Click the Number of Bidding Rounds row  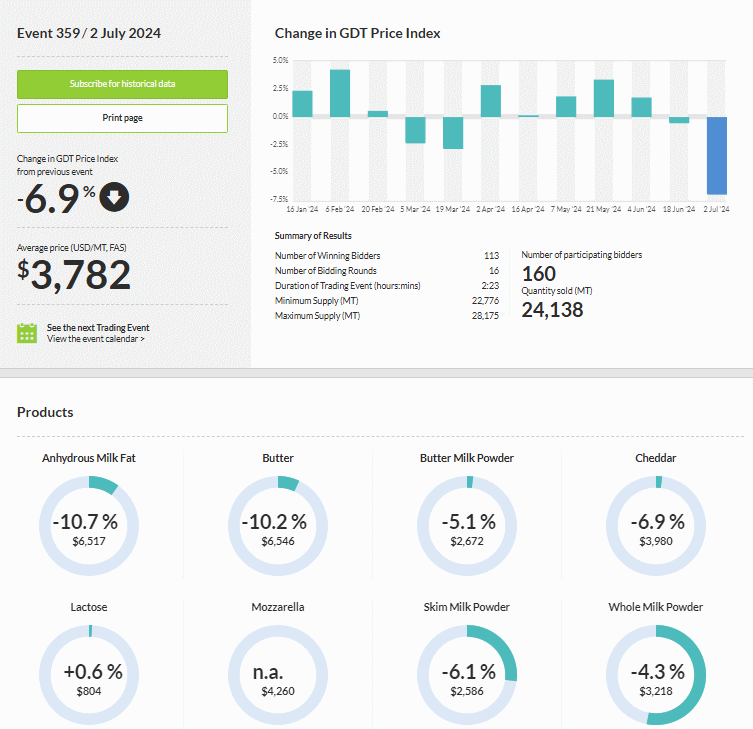click(387, 271)
